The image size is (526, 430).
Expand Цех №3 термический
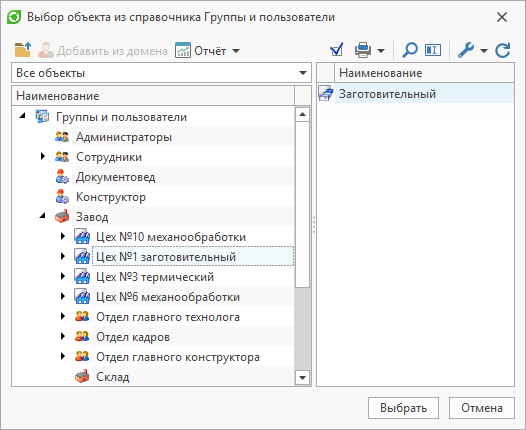tap(62, 276)
